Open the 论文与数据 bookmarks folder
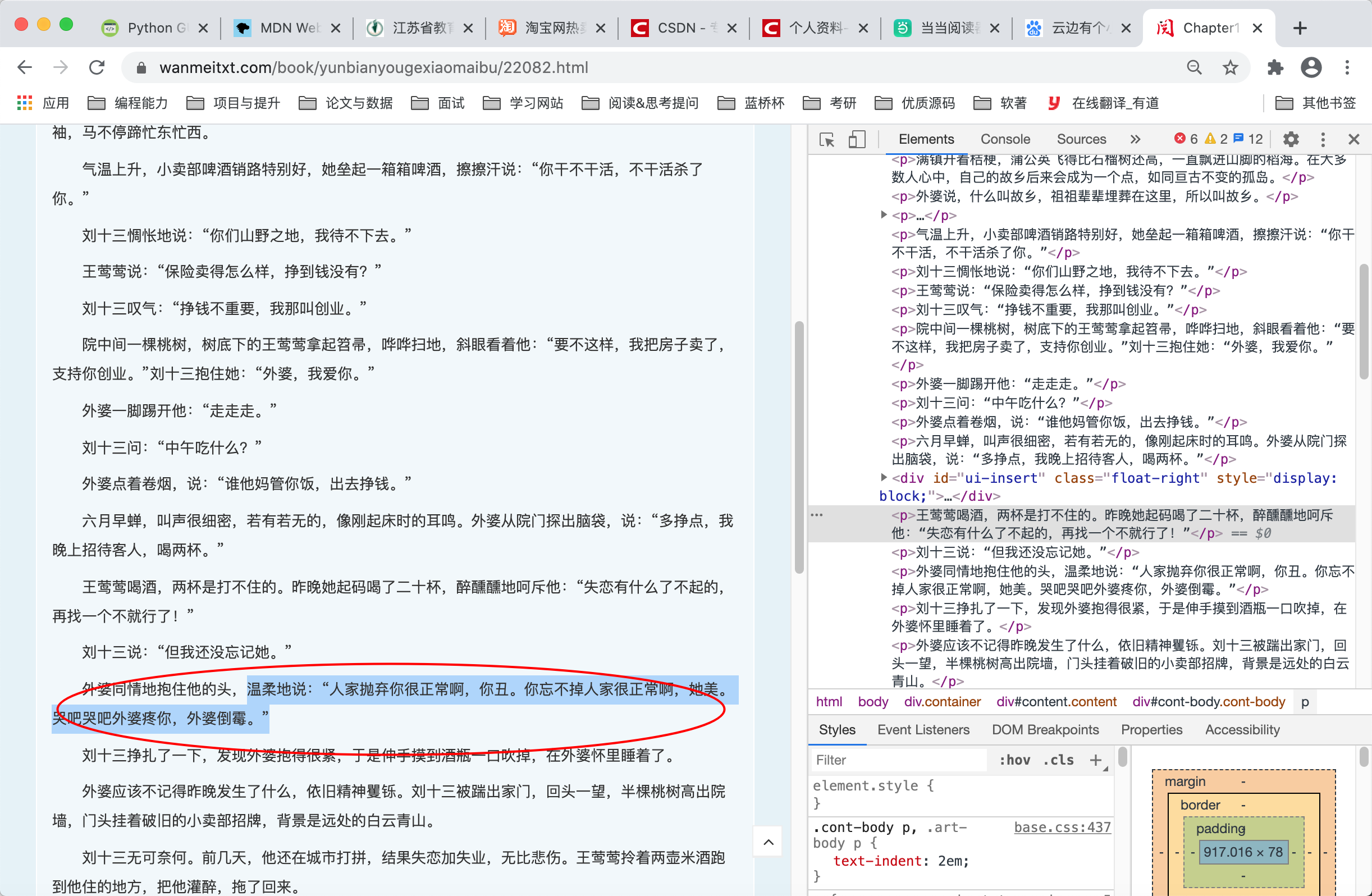 (x=346, y=103)
